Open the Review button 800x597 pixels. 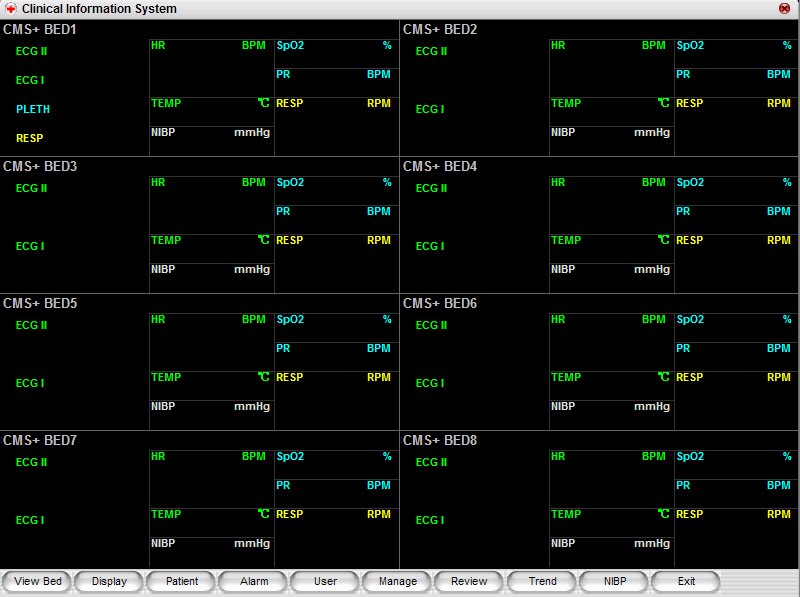coord(469,581)
